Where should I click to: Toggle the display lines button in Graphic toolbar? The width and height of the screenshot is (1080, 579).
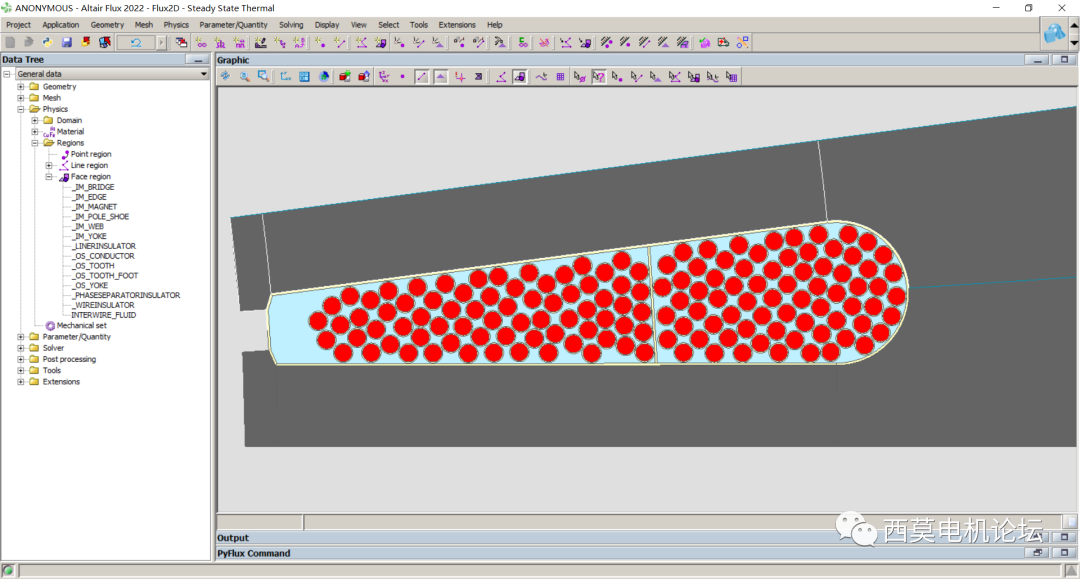[x=422, y=76]
